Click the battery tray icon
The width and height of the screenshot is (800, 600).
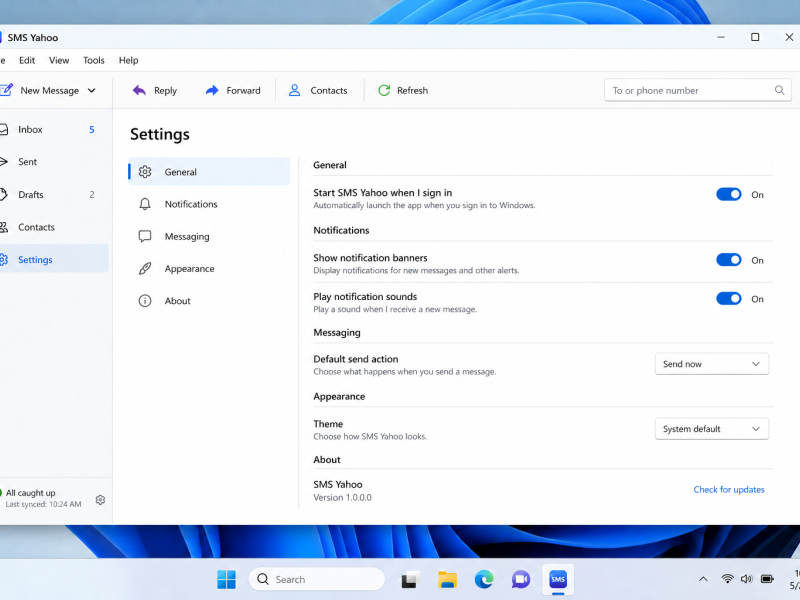point(767,579)
